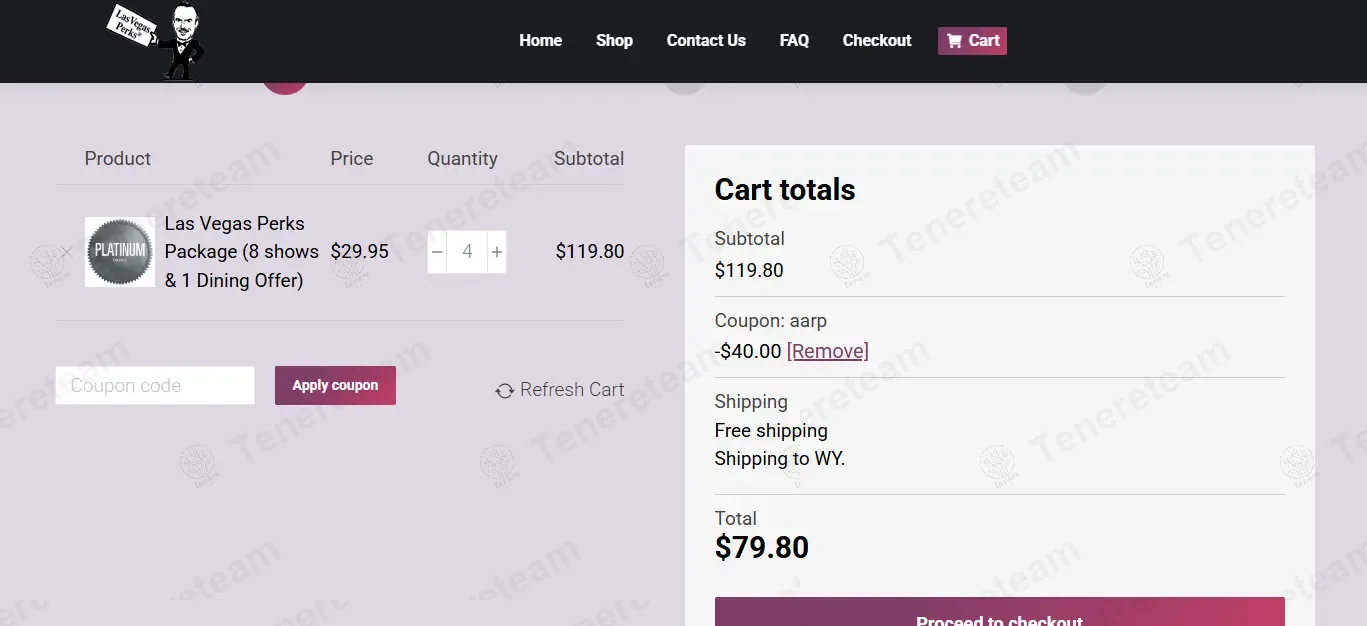The height and width of the screenshot is (626, 1367).
Task: Open the Las Vegas Perks Package product link
Action: [242, 252]
